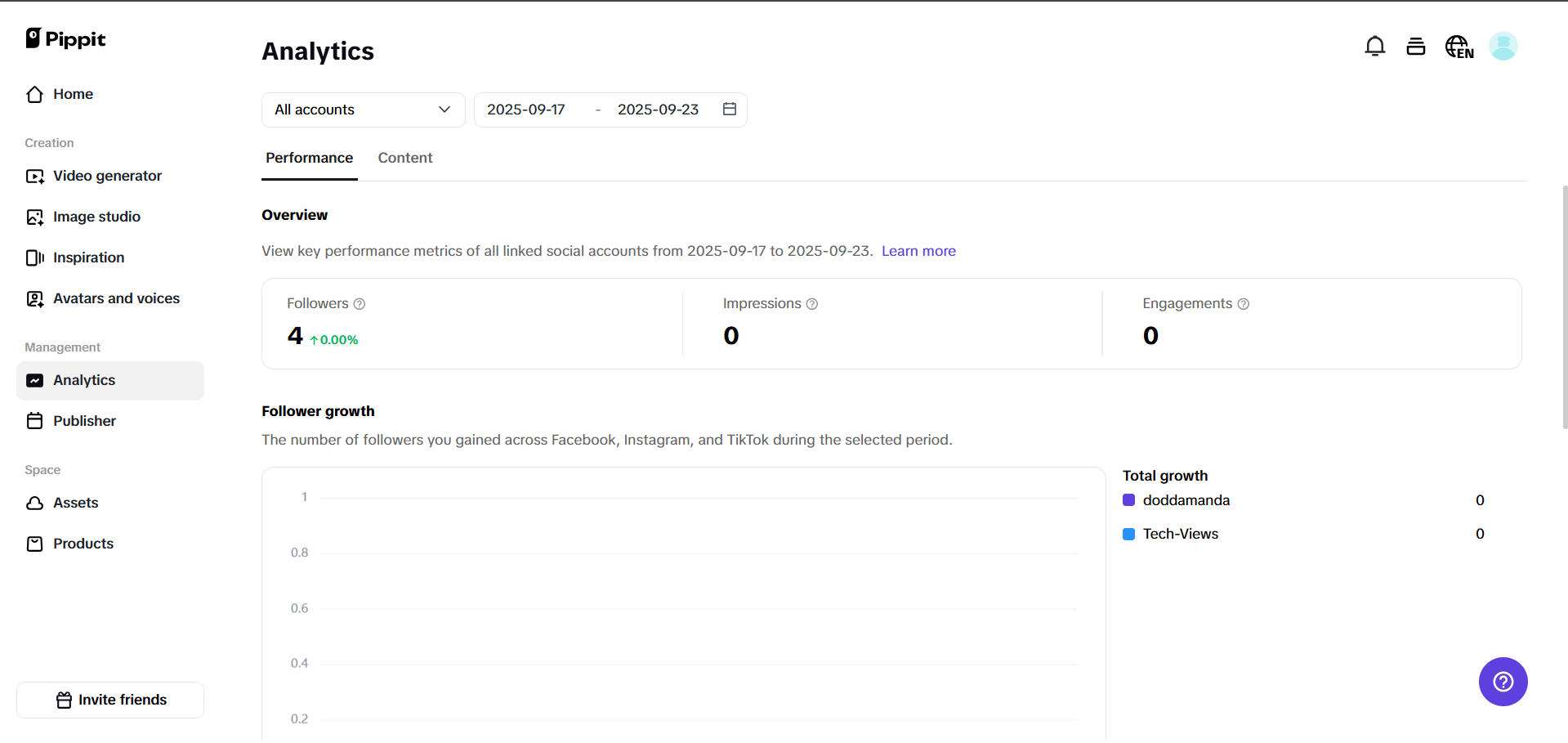This screenshot has height=743, width=1568.
Task: Click the Pippit logo
Action: pyautogui.click(x=66, y=38)
